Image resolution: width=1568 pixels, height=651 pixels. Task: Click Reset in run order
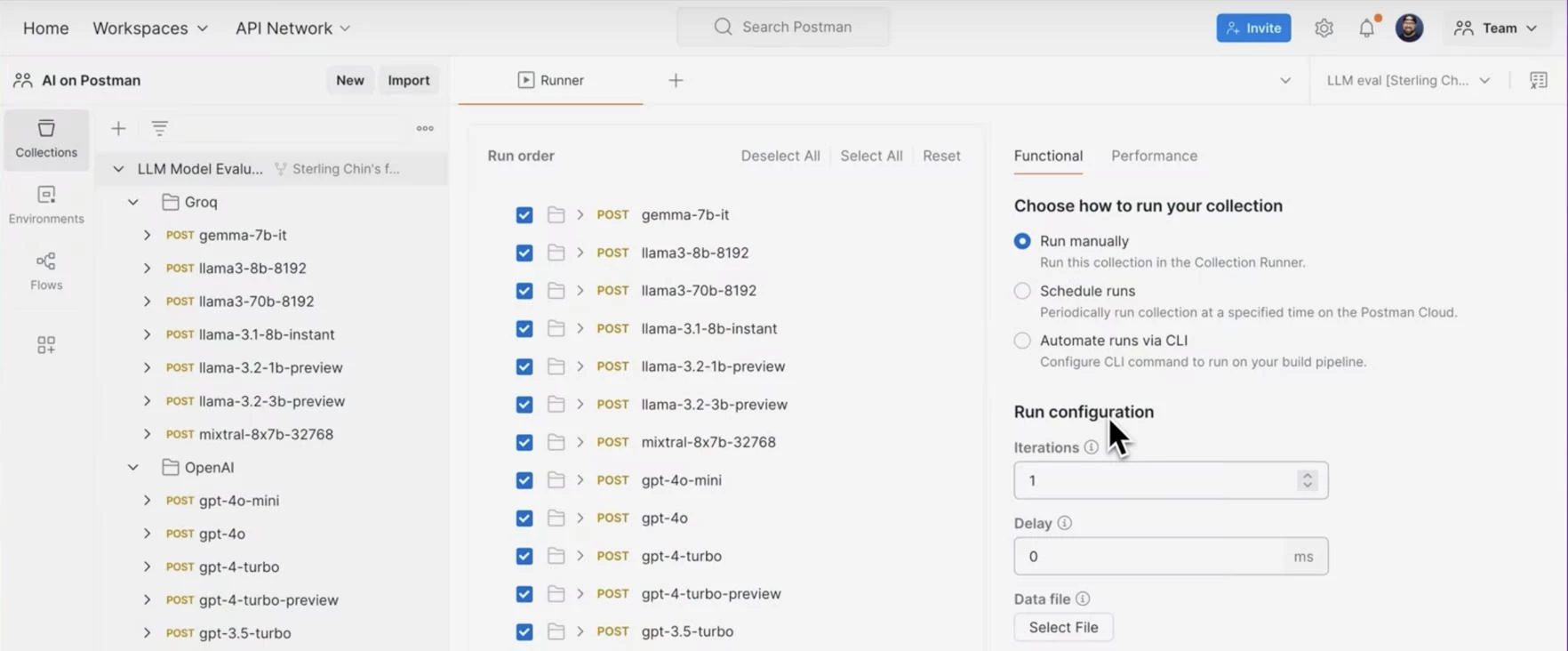941,156
